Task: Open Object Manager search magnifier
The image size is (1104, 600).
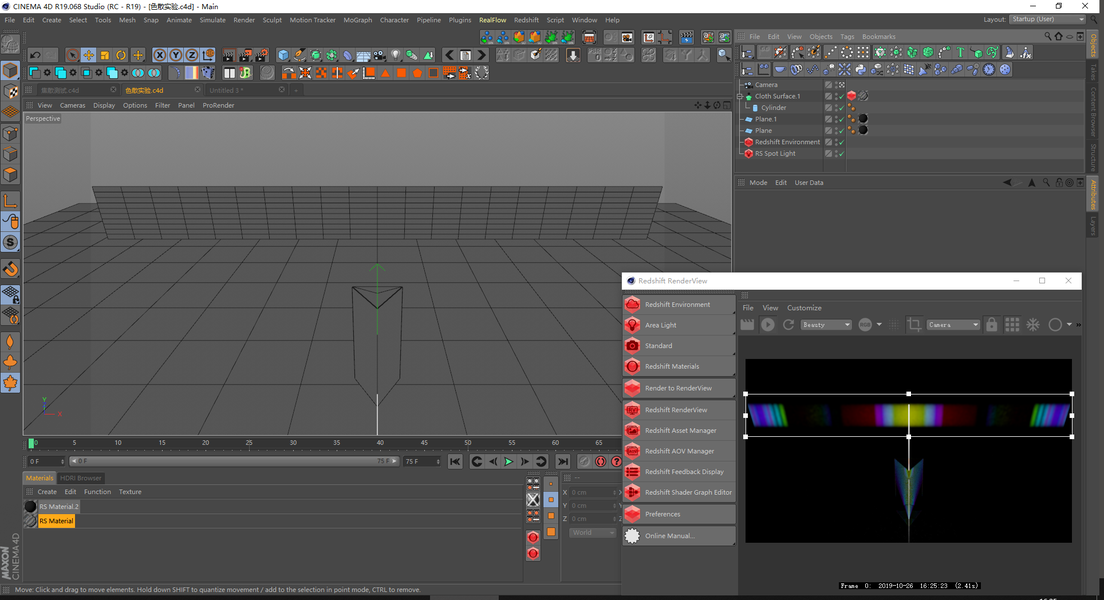Action: (1047, 37)
